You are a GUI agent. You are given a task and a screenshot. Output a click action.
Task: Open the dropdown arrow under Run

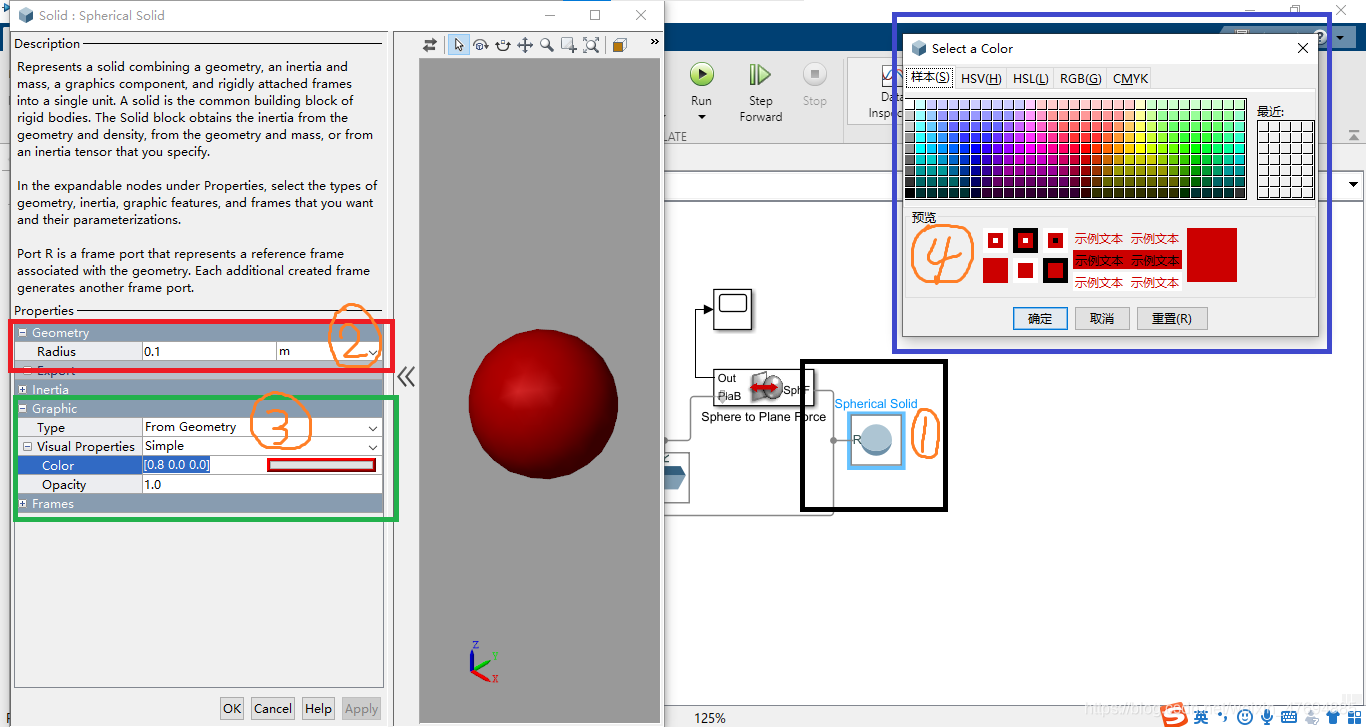tap(702, 117)
